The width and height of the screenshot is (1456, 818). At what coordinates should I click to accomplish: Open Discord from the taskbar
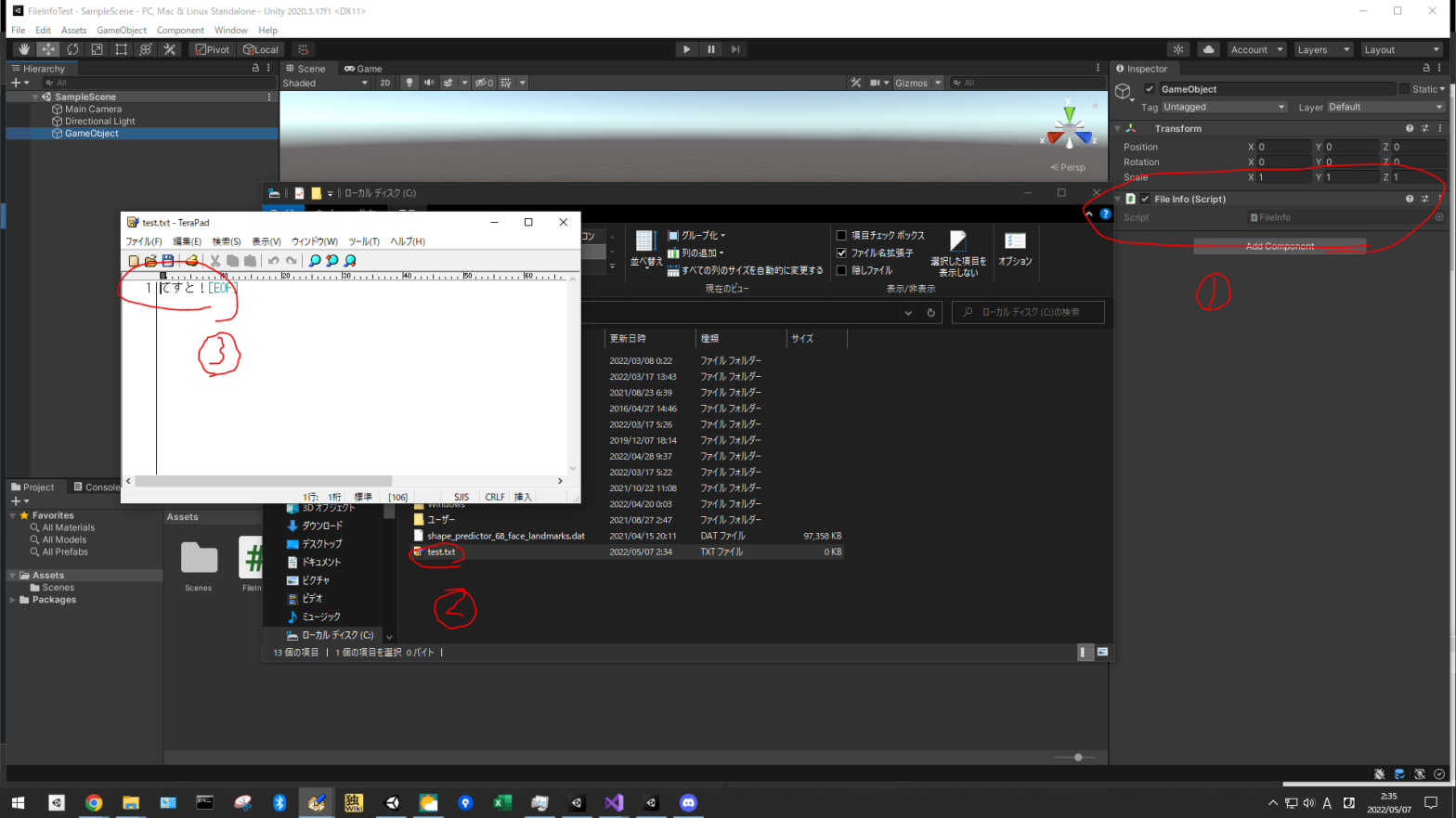(688, 802)
